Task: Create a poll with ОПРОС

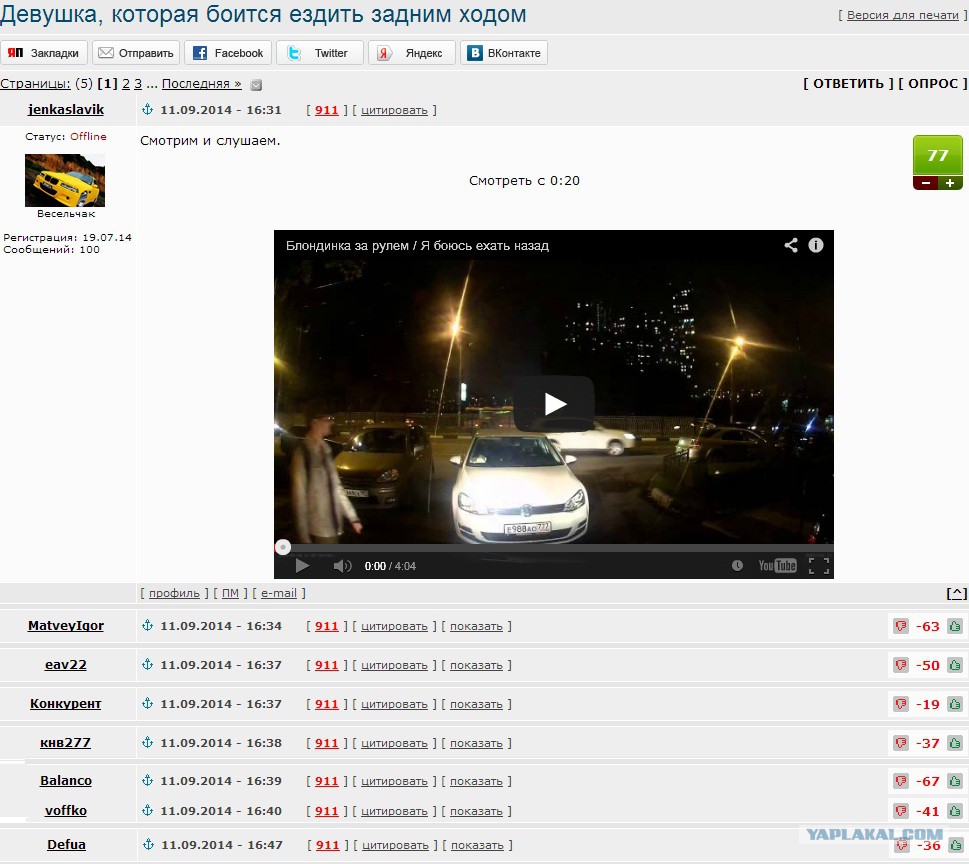Action: (933, 83)
